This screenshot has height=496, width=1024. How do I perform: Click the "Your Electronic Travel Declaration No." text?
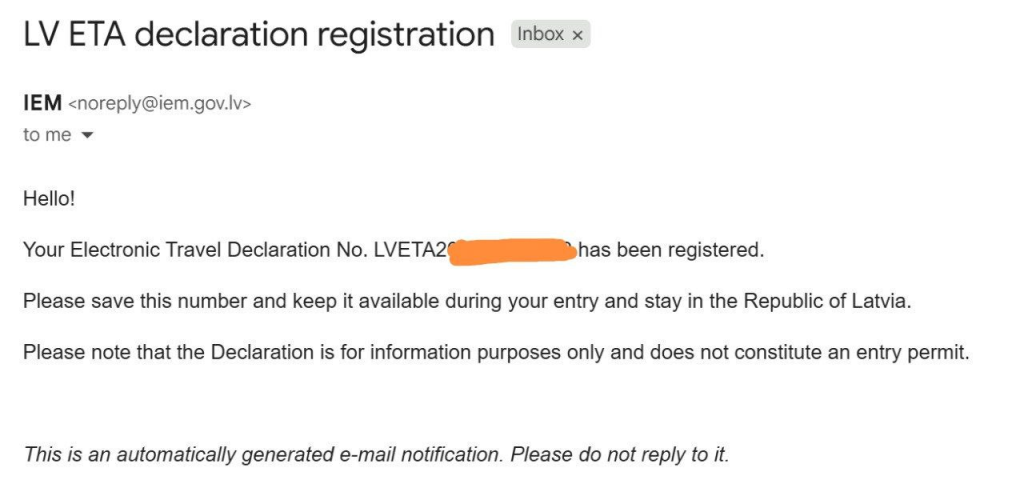pyautogui.click(x=195, y=250)
